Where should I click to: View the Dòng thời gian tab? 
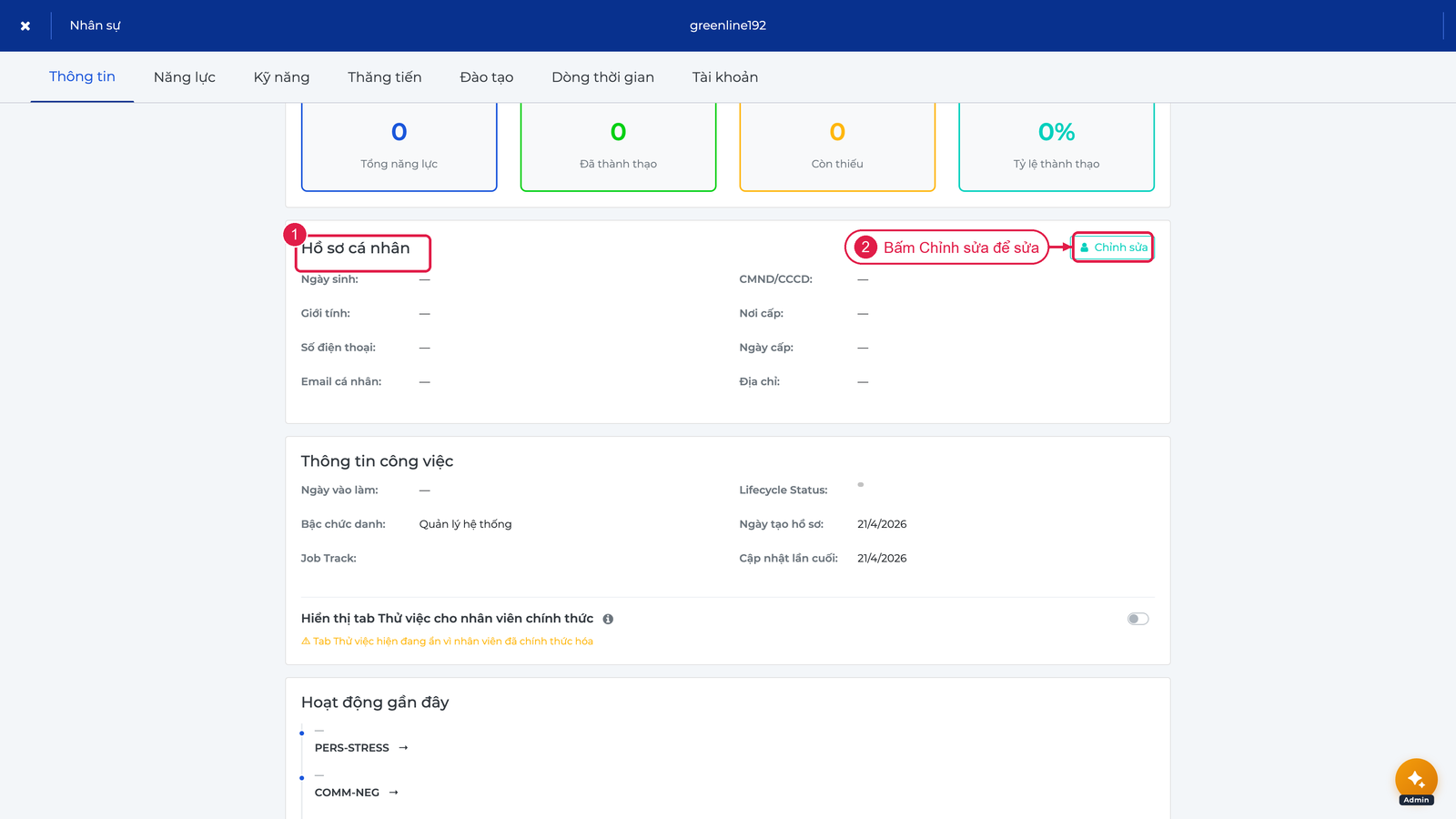tap(602, 77)
